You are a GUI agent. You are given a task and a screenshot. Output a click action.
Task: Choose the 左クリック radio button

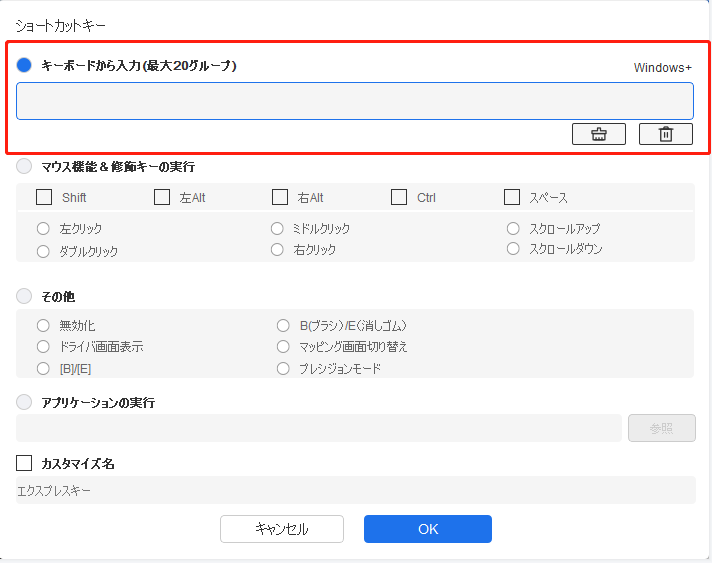[43, 229]
